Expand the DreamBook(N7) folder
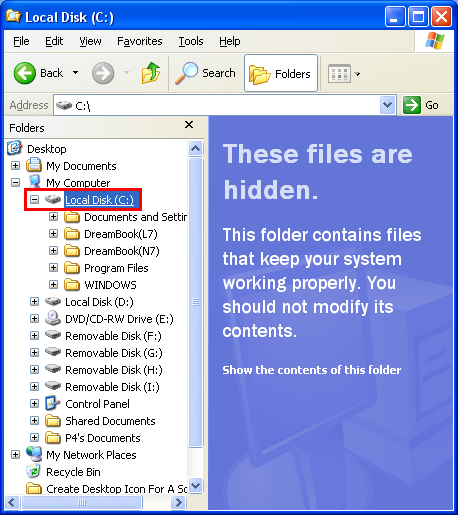 point(53,251)
